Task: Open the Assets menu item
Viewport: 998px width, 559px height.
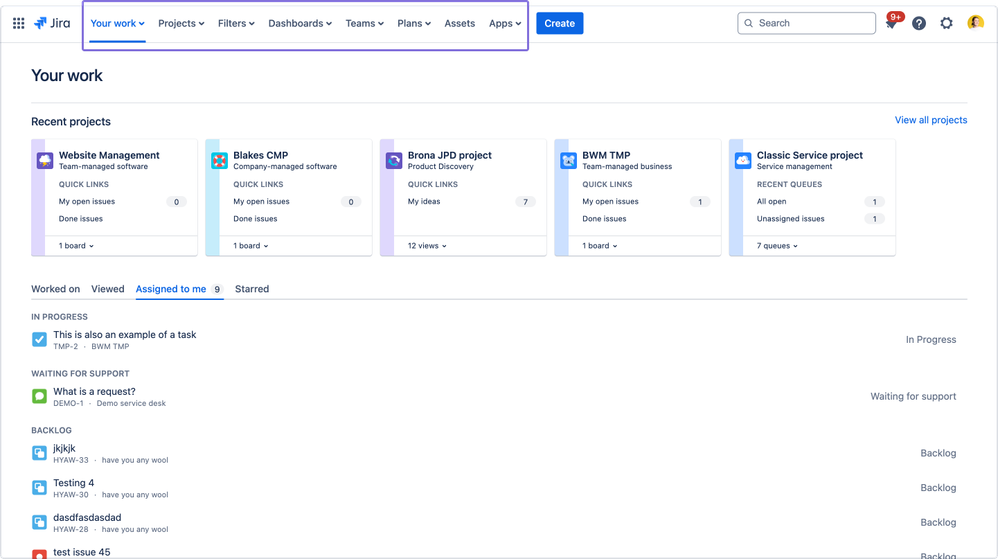Action: pos(460,24)
